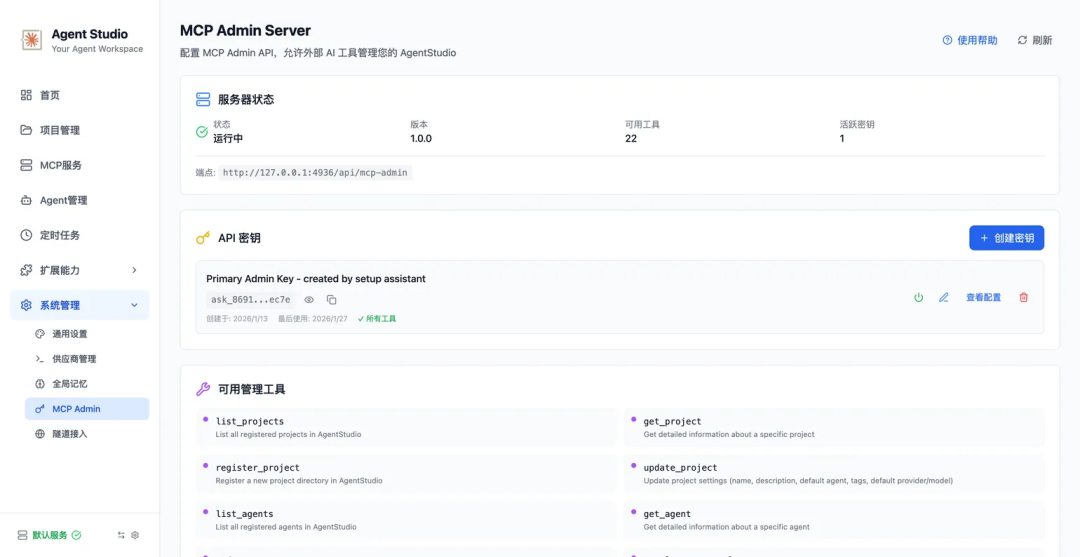
Task: Toggle the key's green power icon
Action: [x=918, y=297]
